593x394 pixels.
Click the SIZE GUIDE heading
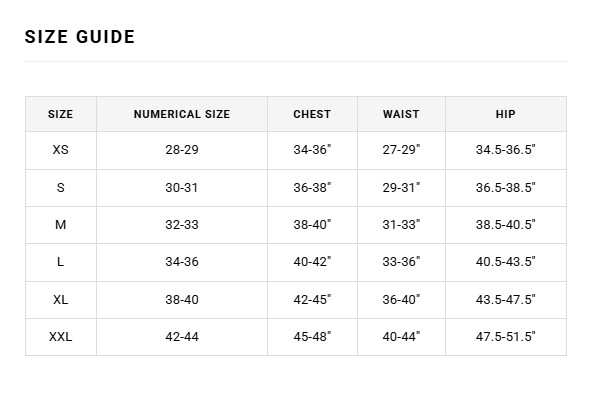[x=80, y=37]
